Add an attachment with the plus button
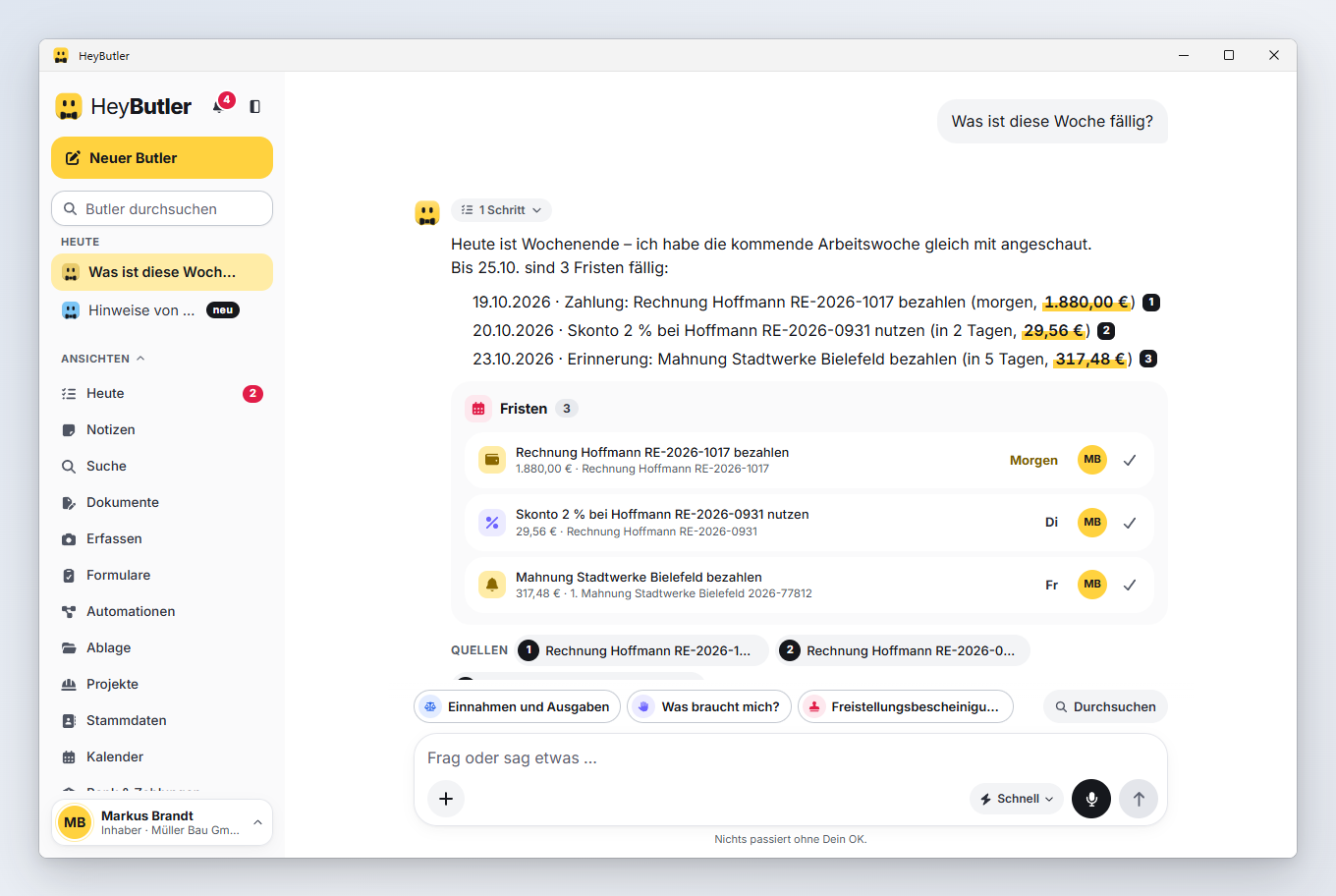 [x=446, y=799]
